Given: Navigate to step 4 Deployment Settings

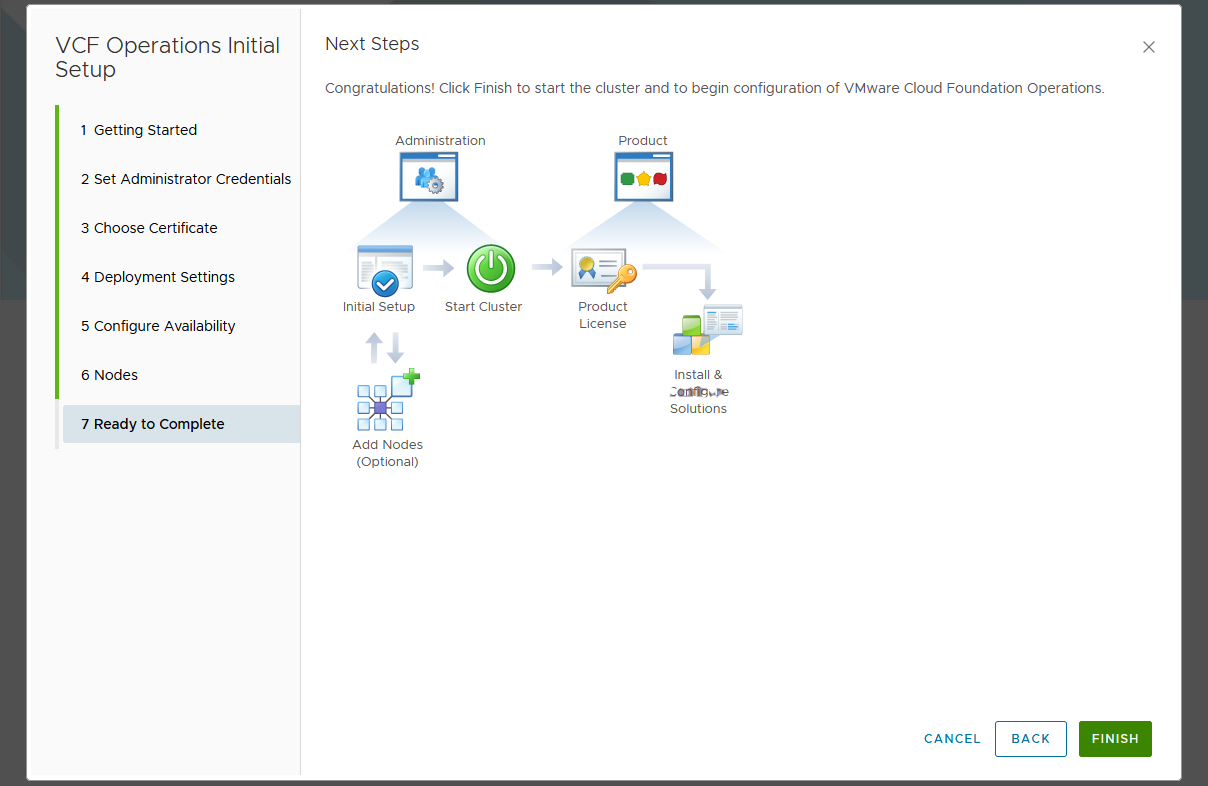Looking at the screenshot, I should (x=158, y=277).
